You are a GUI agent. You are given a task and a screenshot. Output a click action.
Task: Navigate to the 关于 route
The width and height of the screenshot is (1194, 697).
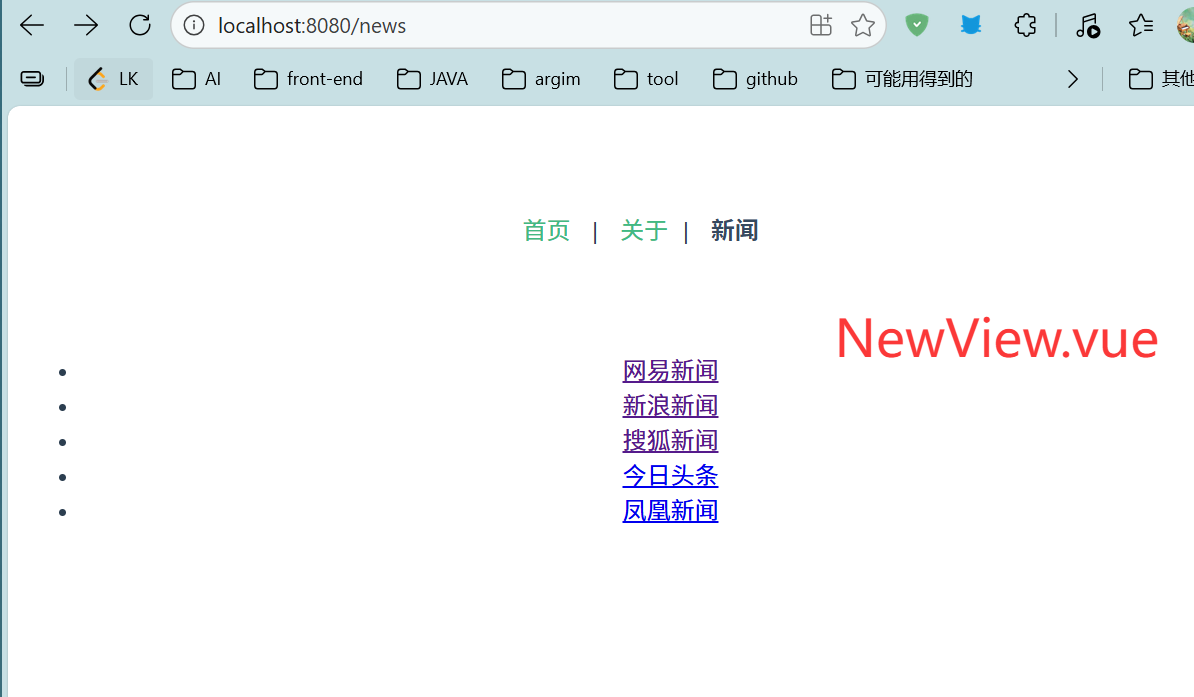pos(643,230)
